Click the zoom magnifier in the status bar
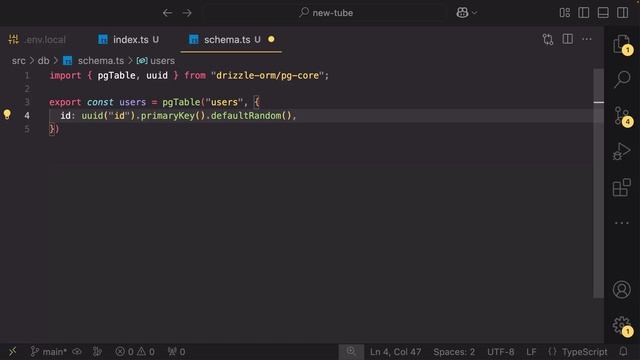The width and height of the screenshot is (640, 360). pyautogui.click(x=351, y=351)
